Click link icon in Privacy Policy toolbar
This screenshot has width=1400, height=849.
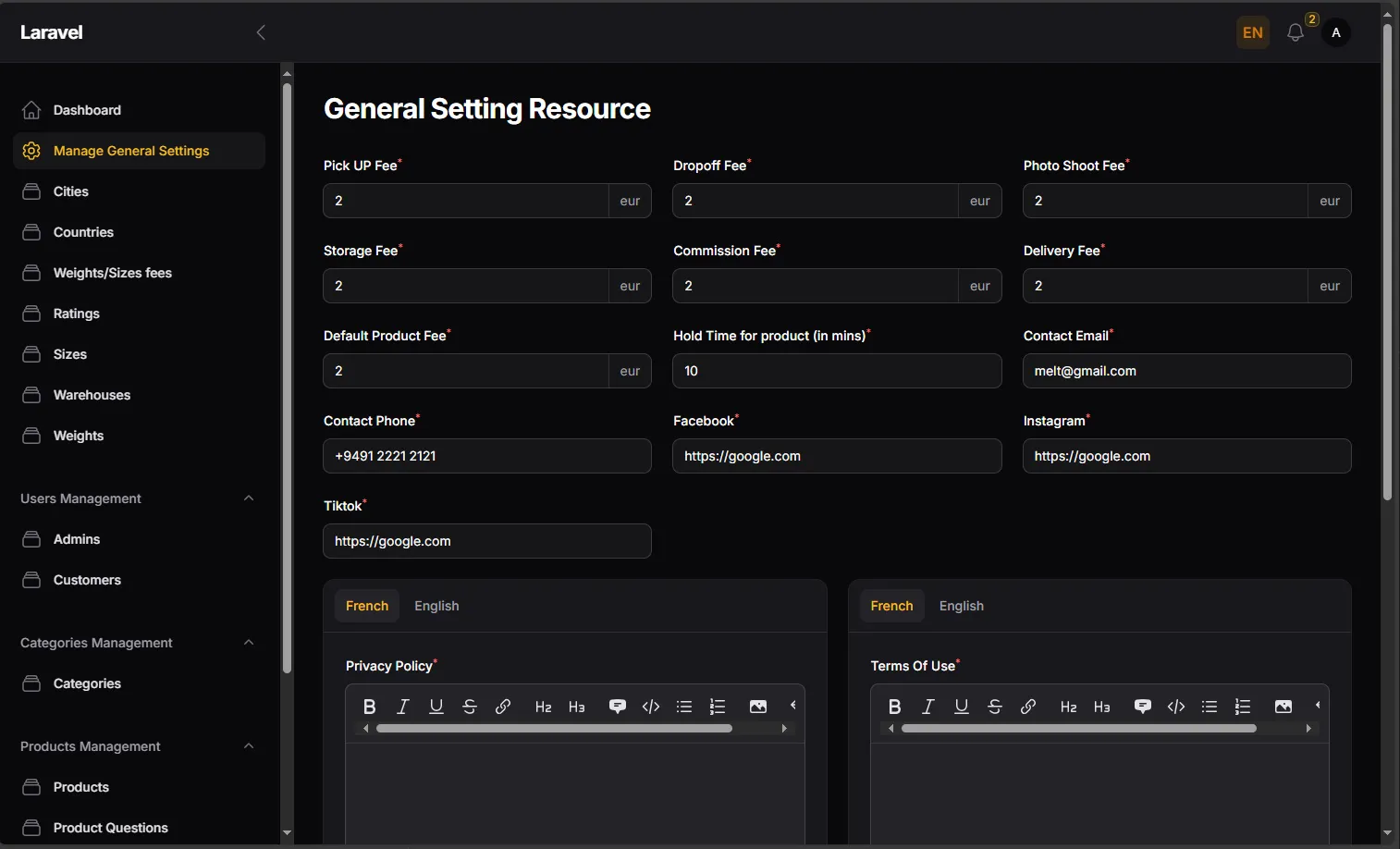coord(503,707)
